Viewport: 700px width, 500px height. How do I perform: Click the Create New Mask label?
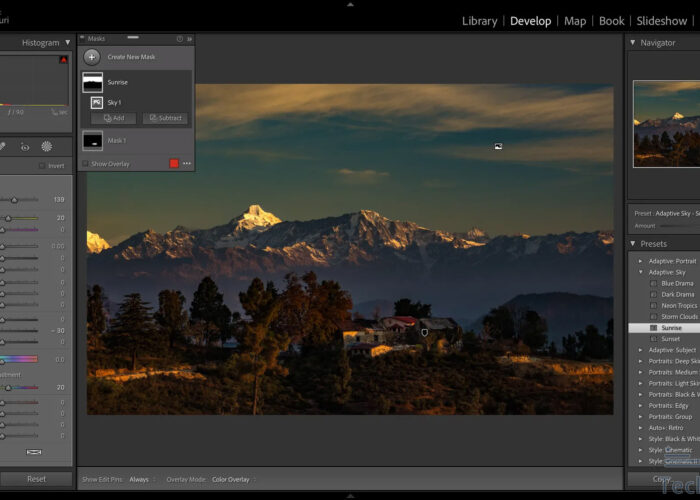(131, 57)
